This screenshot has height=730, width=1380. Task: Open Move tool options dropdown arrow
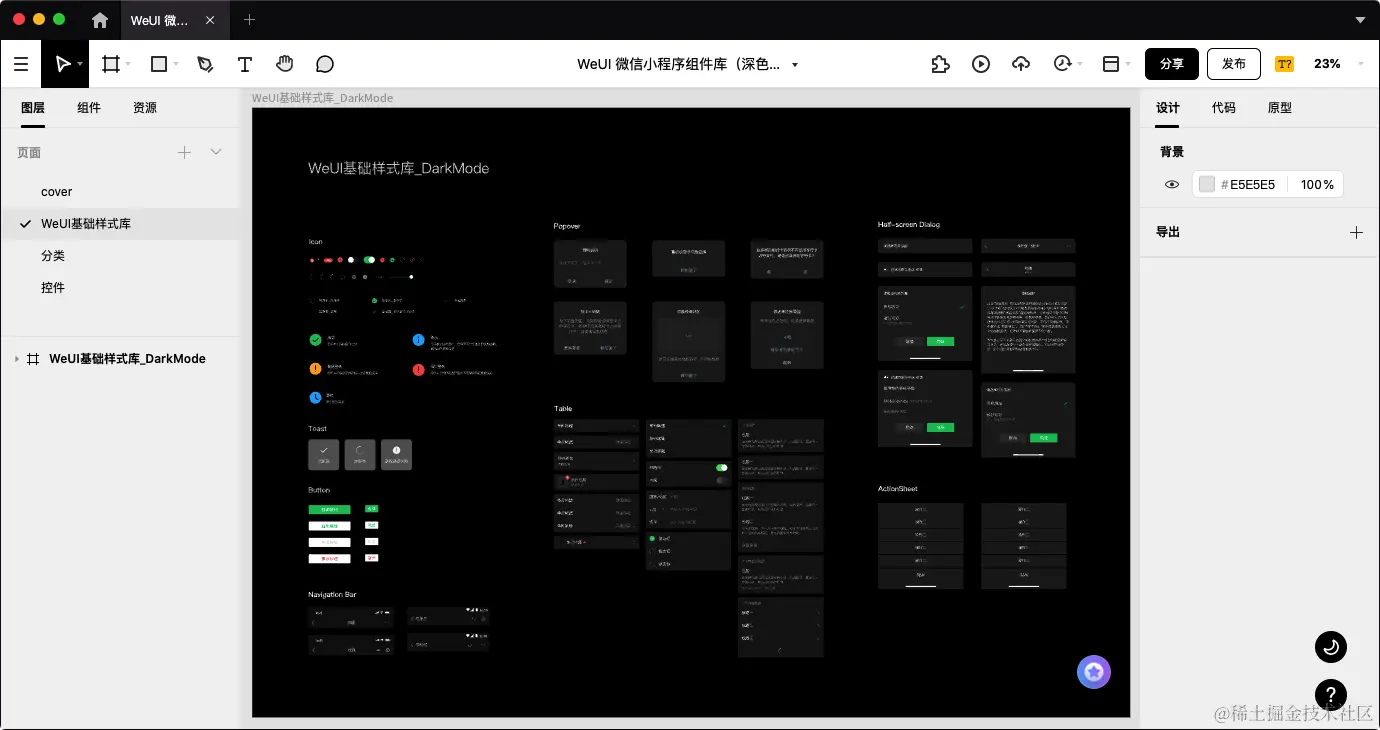[x=79, y=64]
